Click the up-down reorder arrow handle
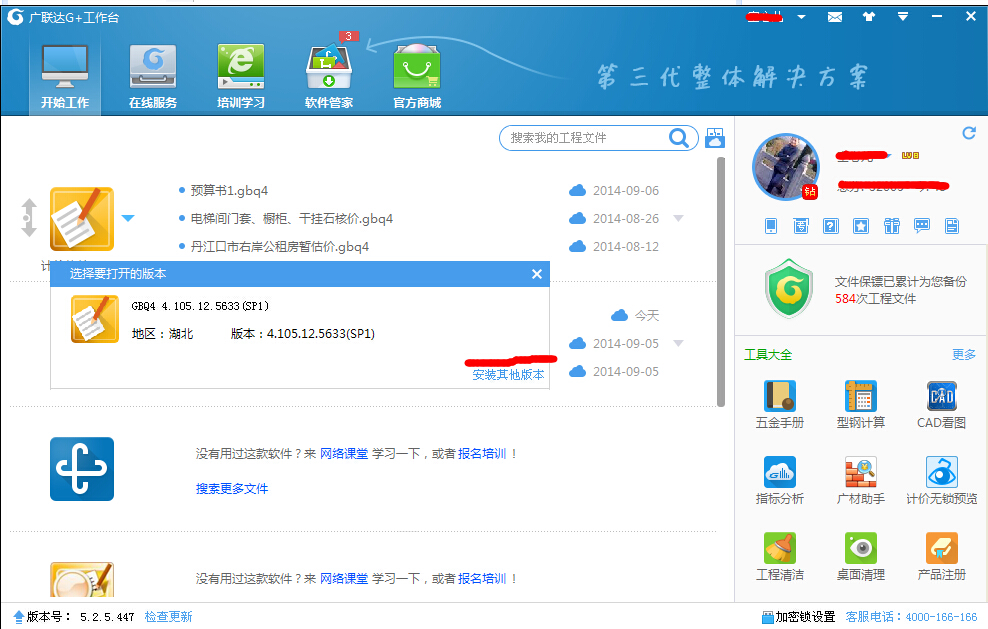Screen dimensions: 988x629 (x=29, y=218)
